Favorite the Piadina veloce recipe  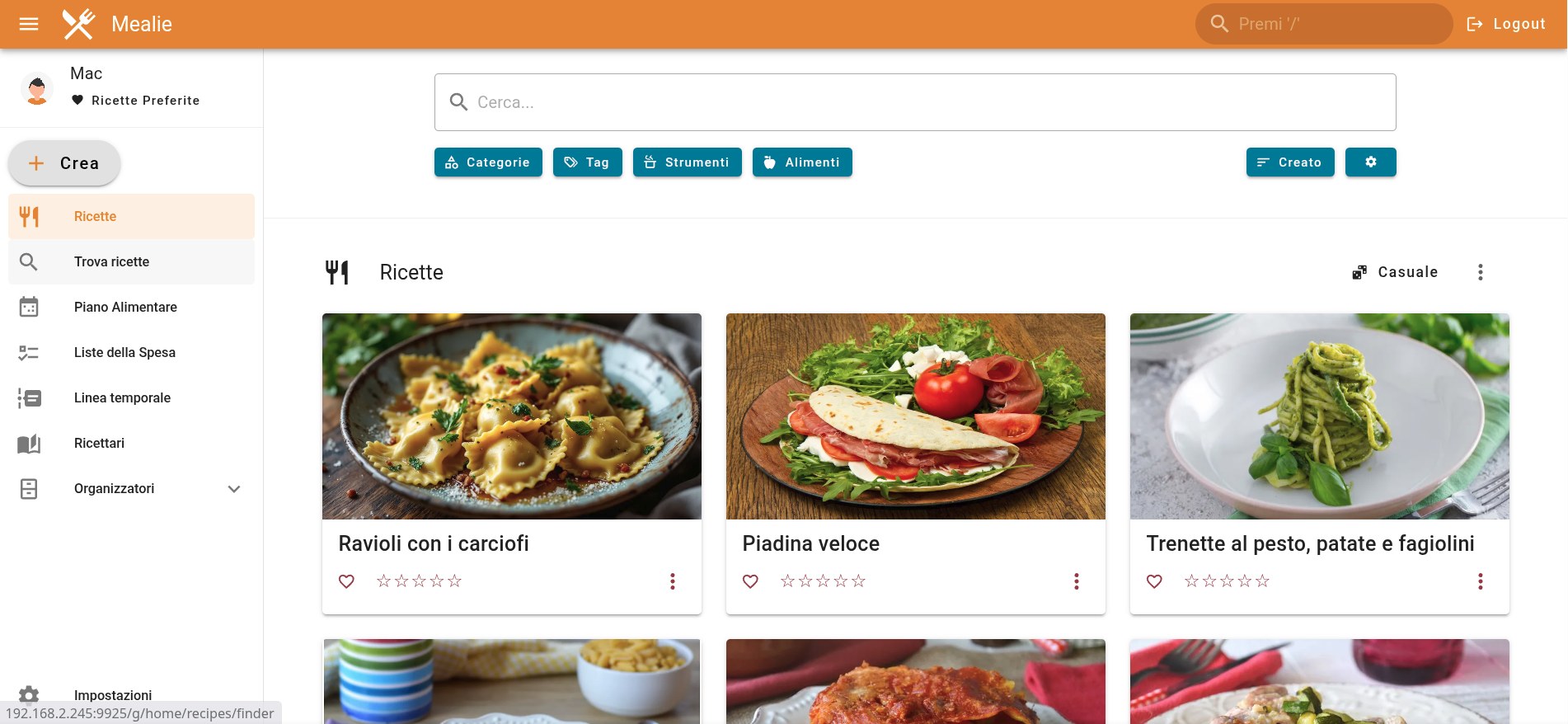[x=750, y=581]
